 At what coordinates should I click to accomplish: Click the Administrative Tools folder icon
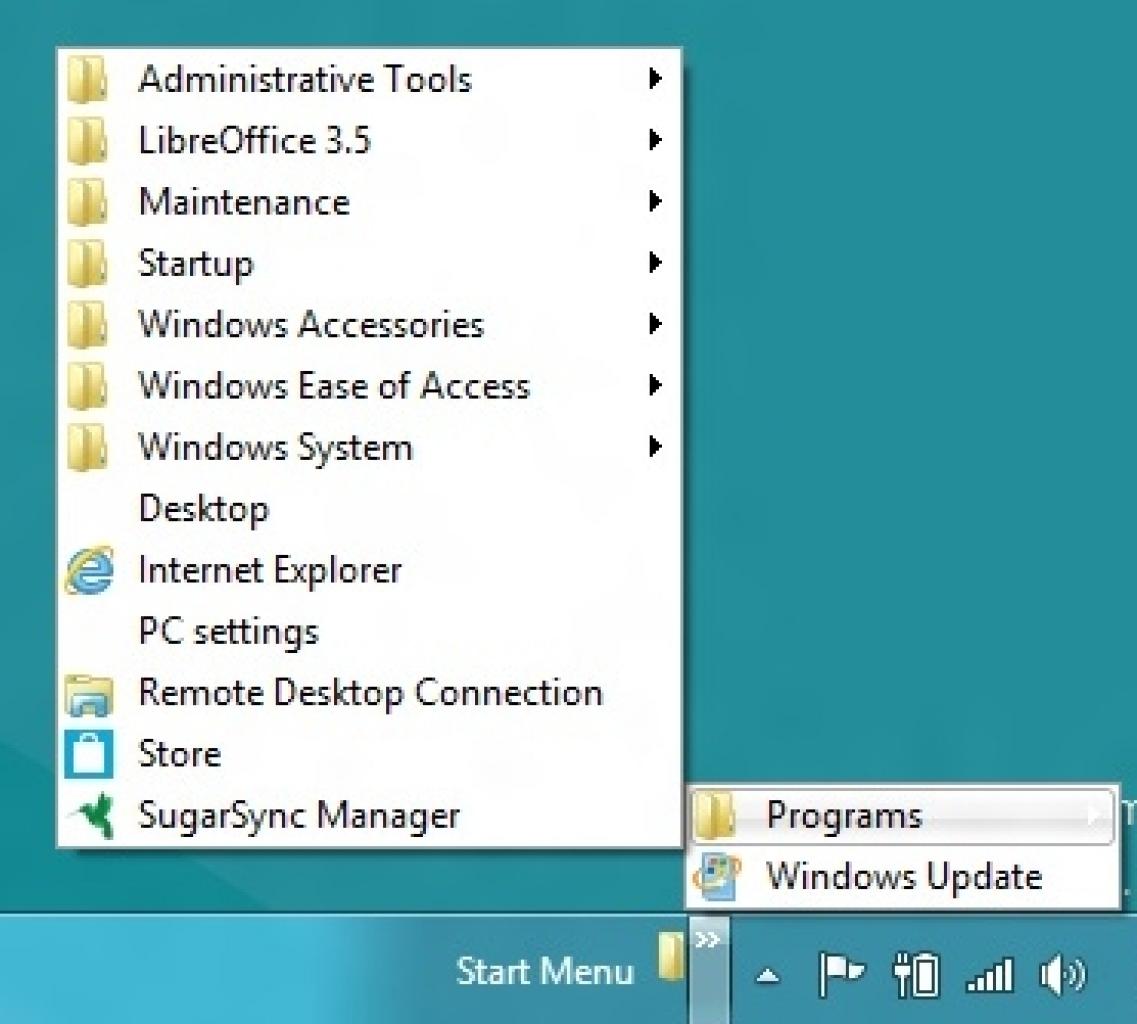(x=88, y=79)
